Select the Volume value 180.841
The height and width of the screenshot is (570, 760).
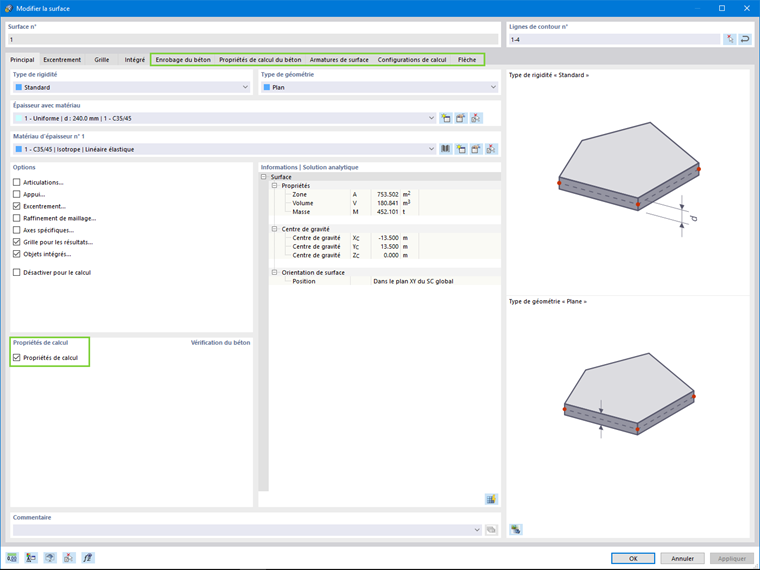click(x=388, y=203)
